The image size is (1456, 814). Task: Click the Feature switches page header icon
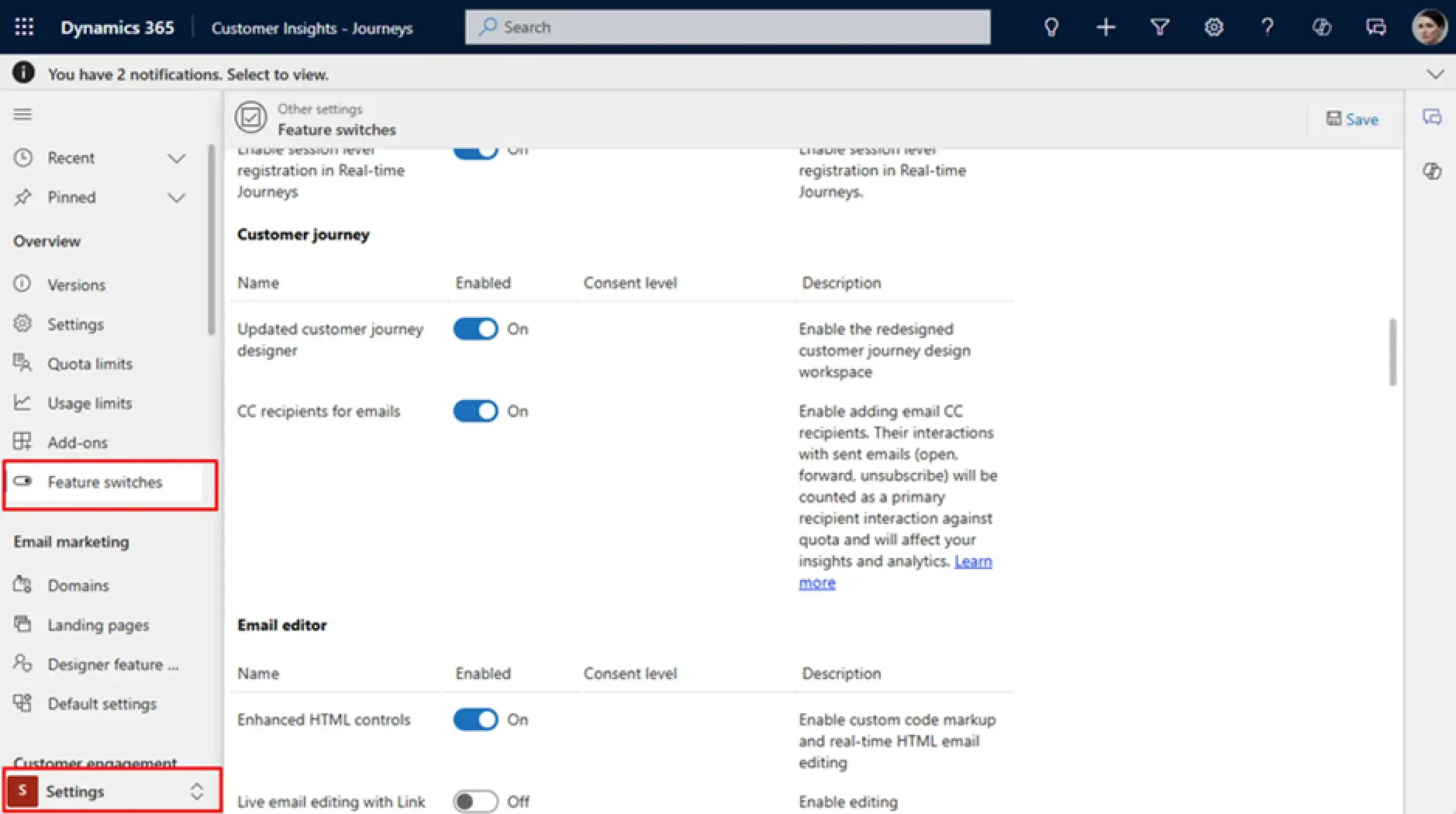(250, 119)
